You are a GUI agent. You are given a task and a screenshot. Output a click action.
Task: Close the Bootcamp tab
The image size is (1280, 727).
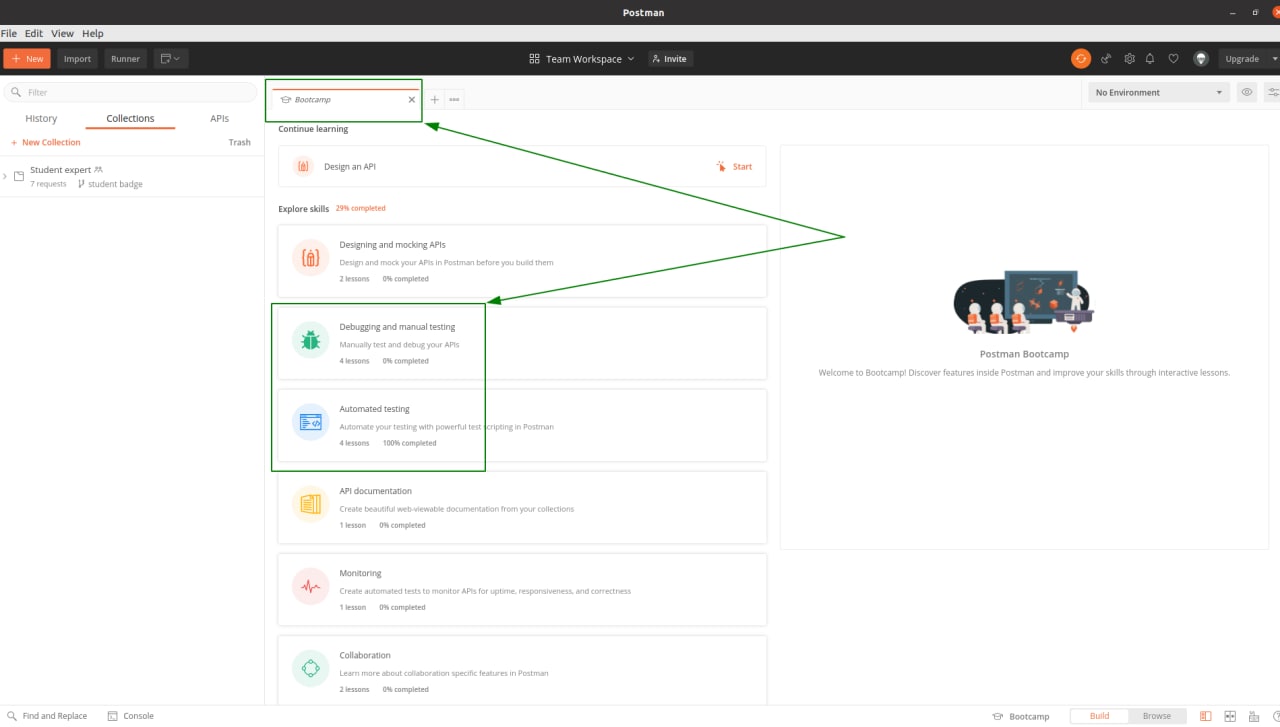[412, 100]
